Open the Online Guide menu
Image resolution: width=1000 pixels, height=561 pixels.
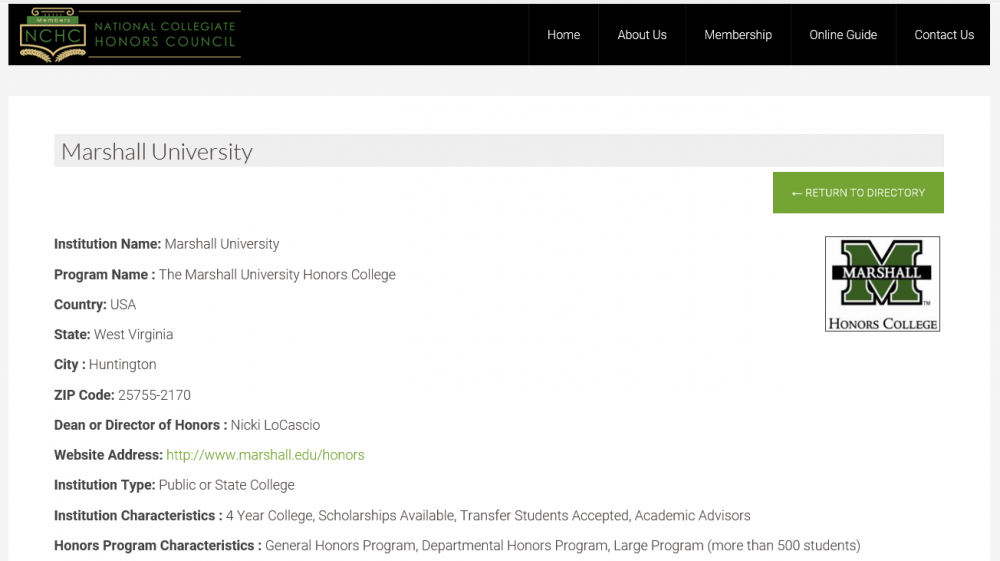[x=843, y=35]
